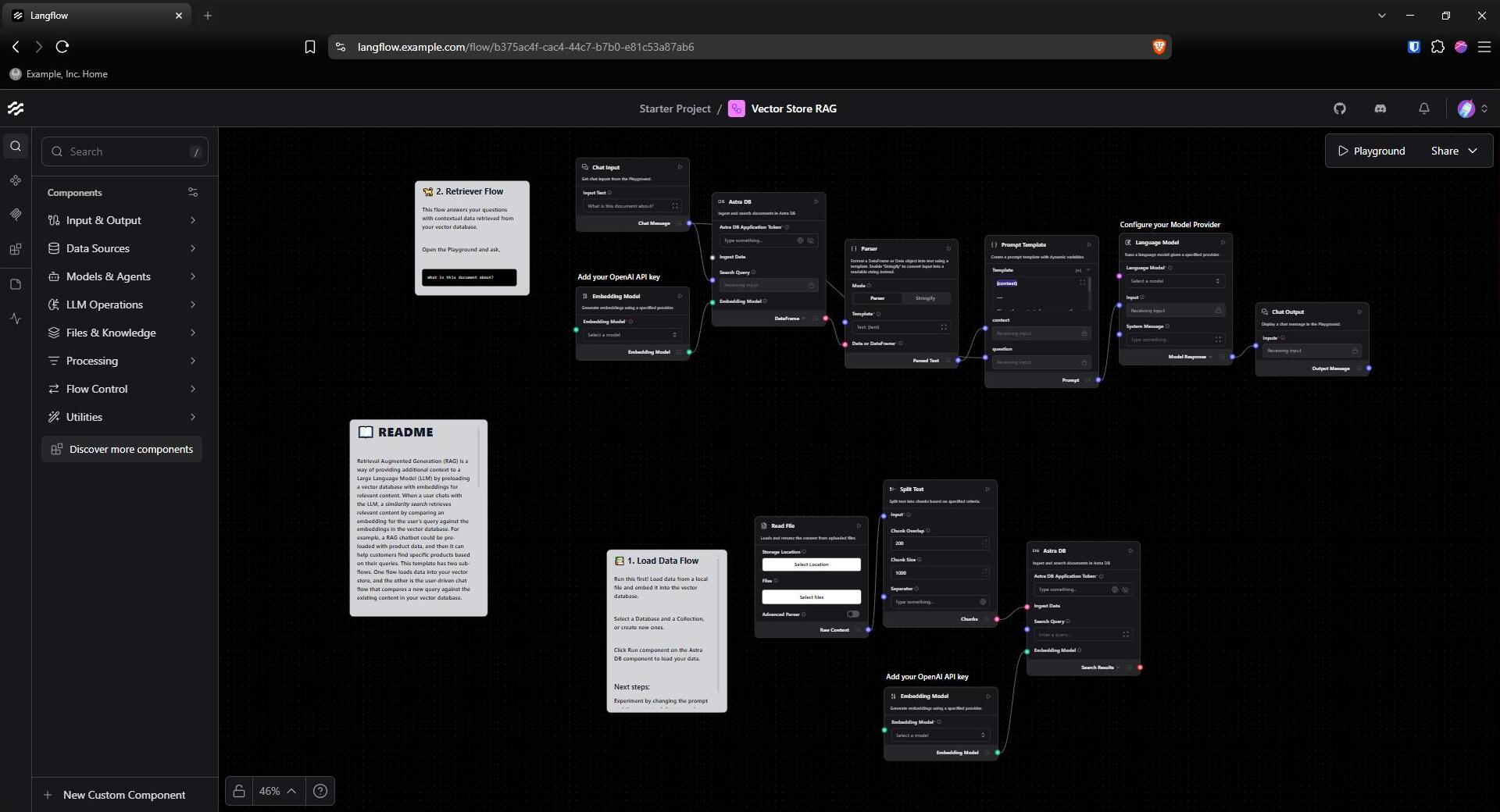
Task: Run the Language Model component
Action: [1223, 242]
